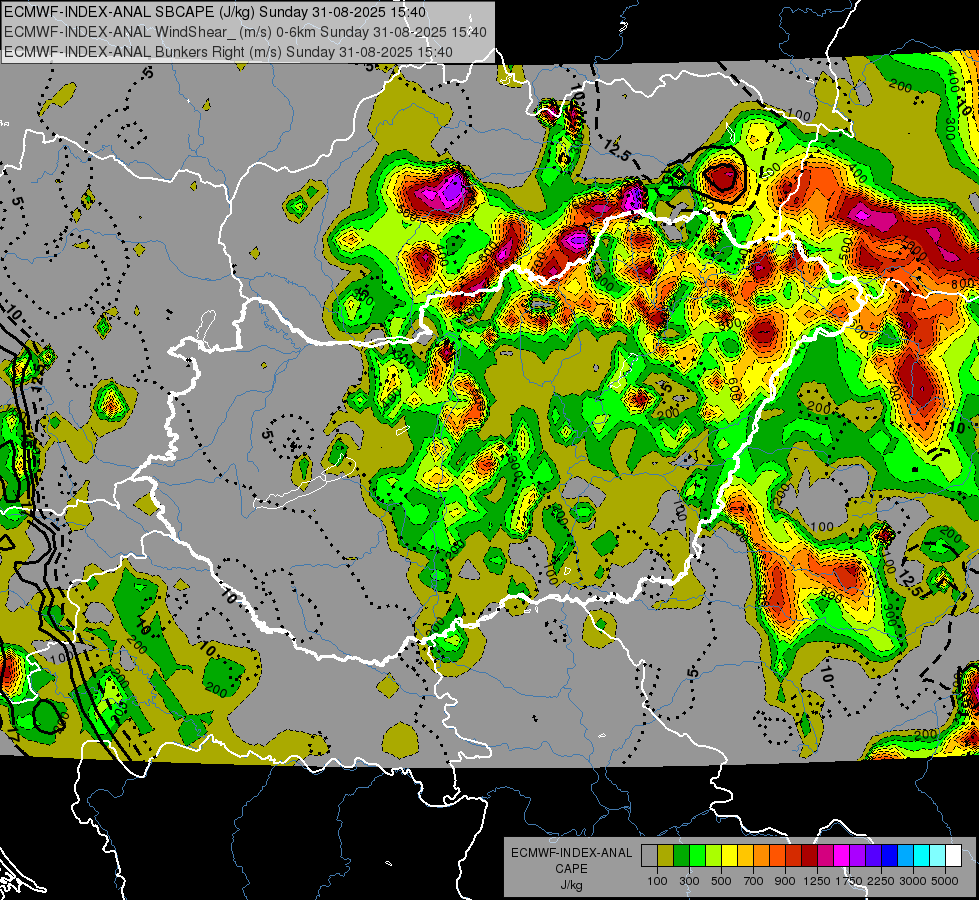The height and width of the screenshot is (900, 979).
Task: Click the '3000' value on the legend scale
Action: 913,881
